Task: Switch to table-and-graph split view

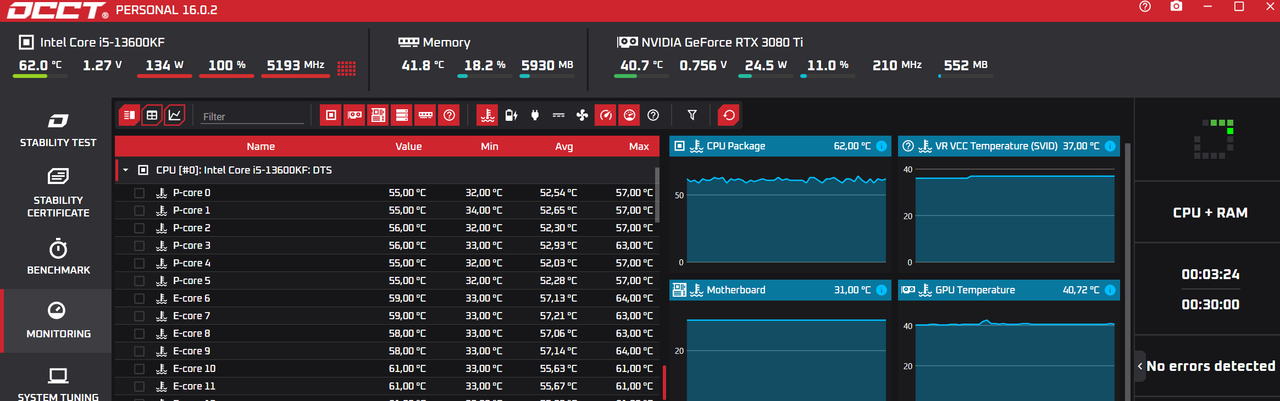Action: 129,115
